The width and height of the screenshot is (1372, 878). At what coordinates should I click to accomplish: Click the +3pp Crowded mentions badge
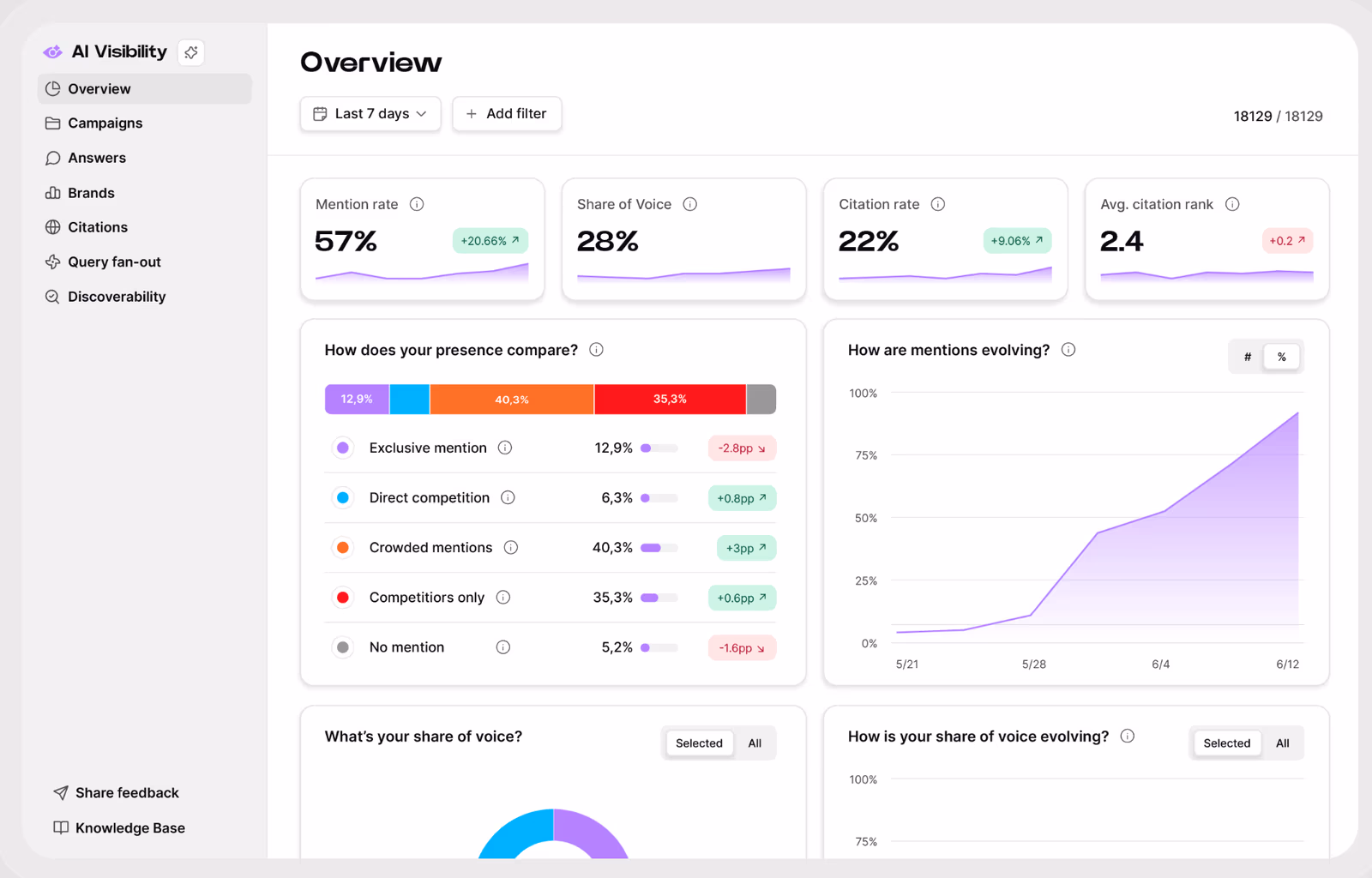(746, 548)
